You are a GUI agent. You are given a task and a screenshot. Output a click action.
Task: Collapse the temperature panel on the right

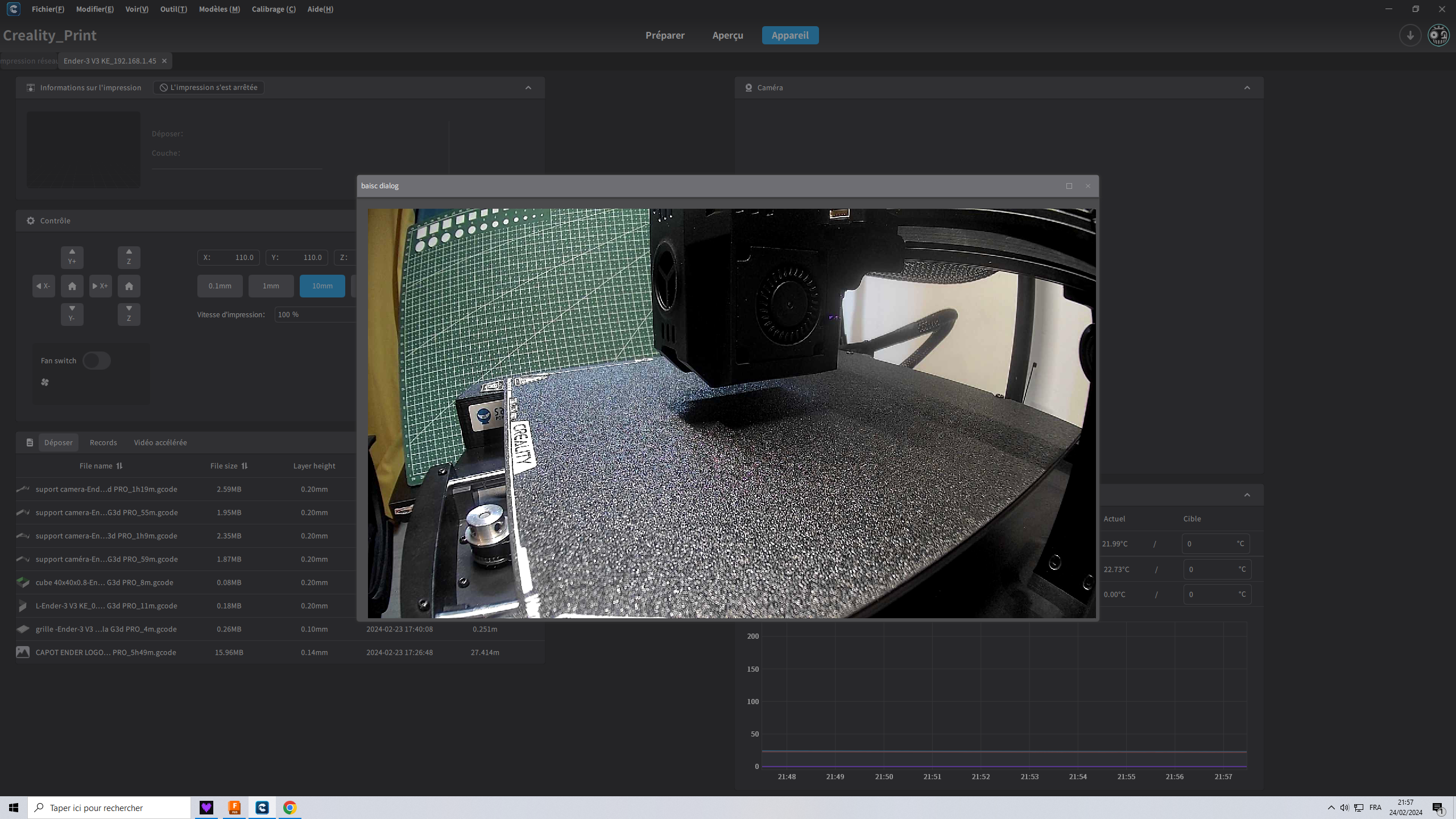(x=1247, y=494)
